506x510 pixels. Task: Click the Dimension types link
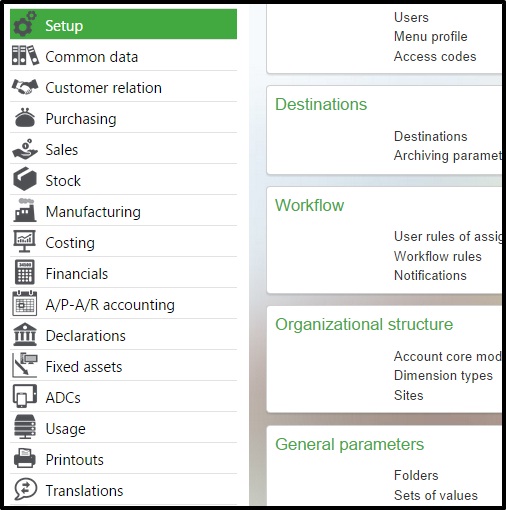443,376
